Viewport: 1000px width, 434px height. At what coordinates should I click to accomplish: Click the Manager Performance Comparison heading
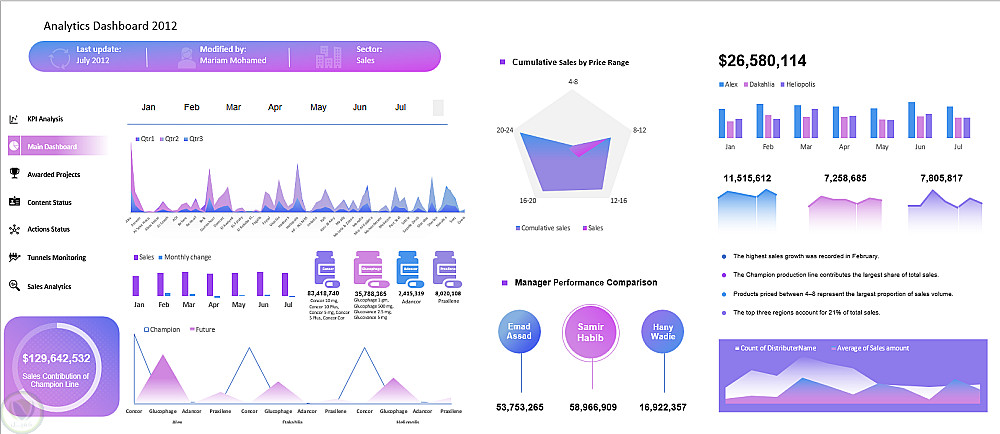tap(585, 282)
